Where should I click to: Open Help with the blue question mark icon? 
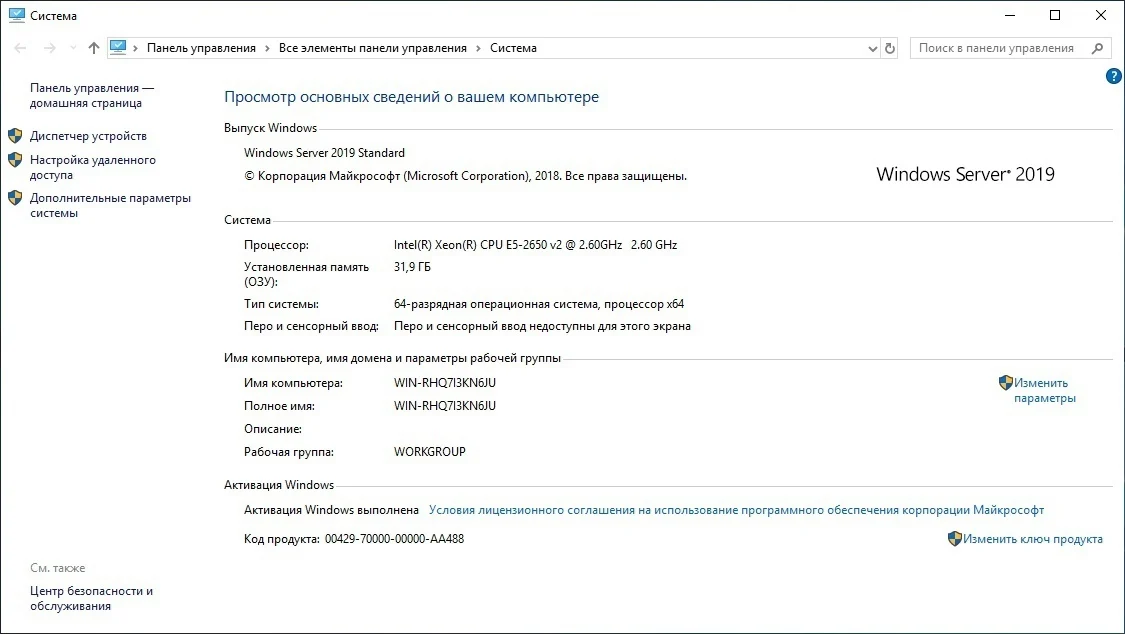1114,76
